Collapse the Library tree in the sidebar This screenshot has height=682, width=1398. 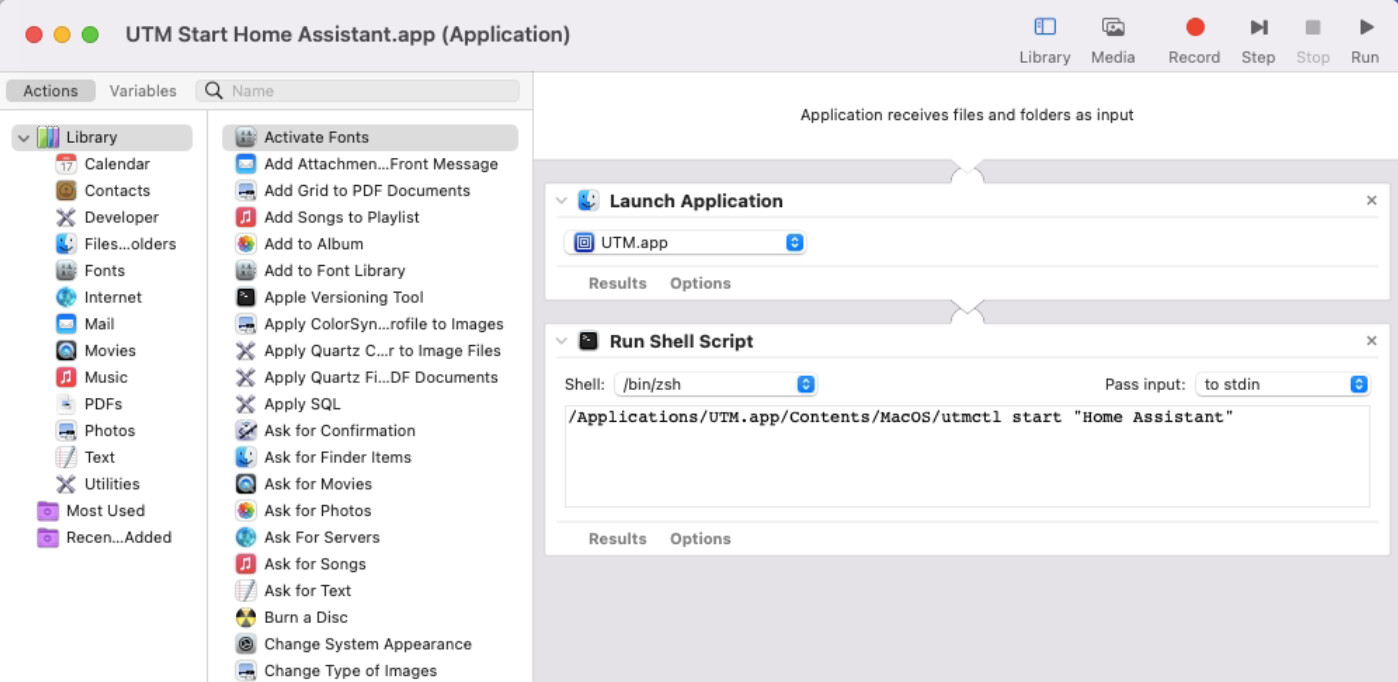pyautogui.click(x=22, y=137)
